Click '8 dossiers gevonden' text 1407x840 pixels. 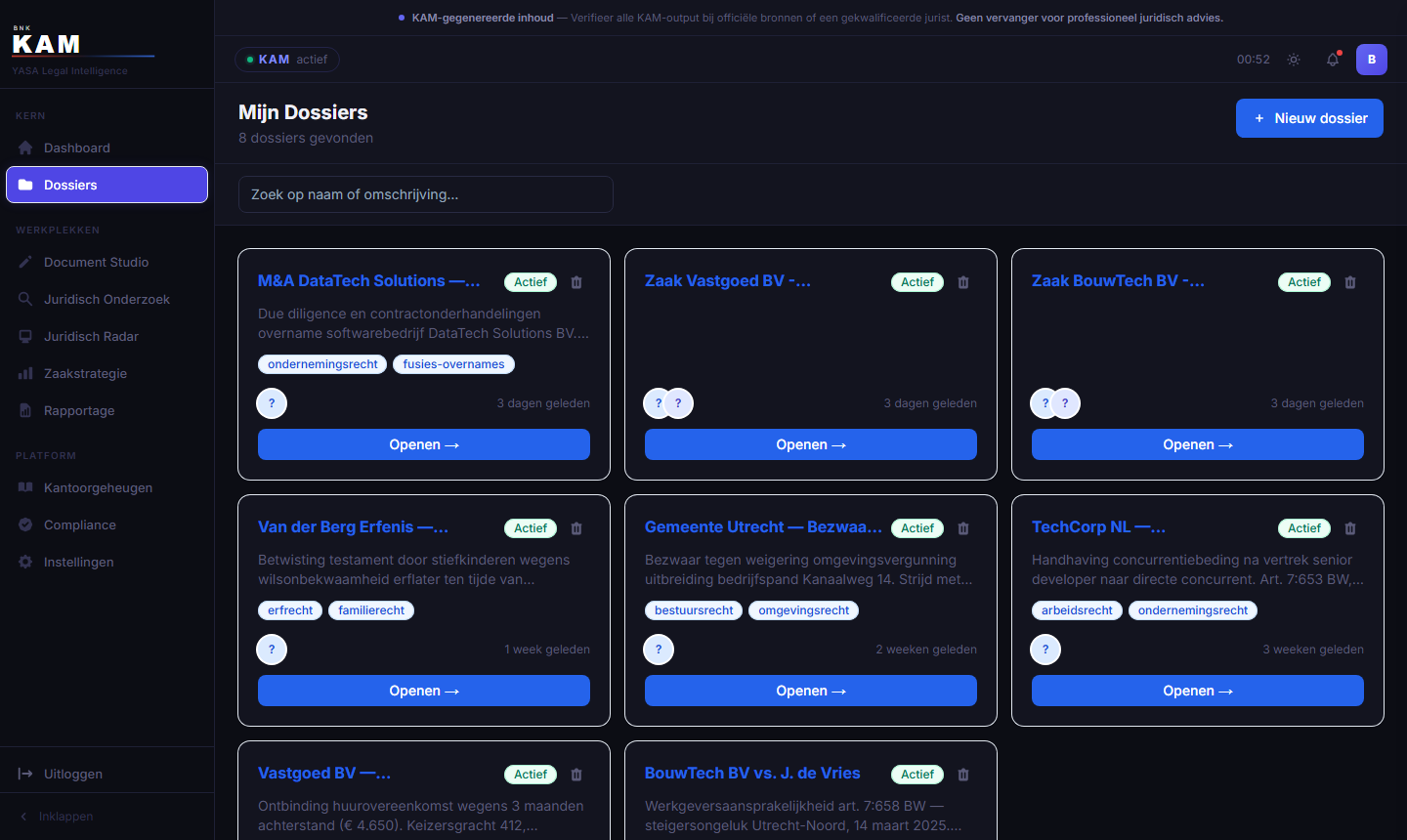coord(306,138)
